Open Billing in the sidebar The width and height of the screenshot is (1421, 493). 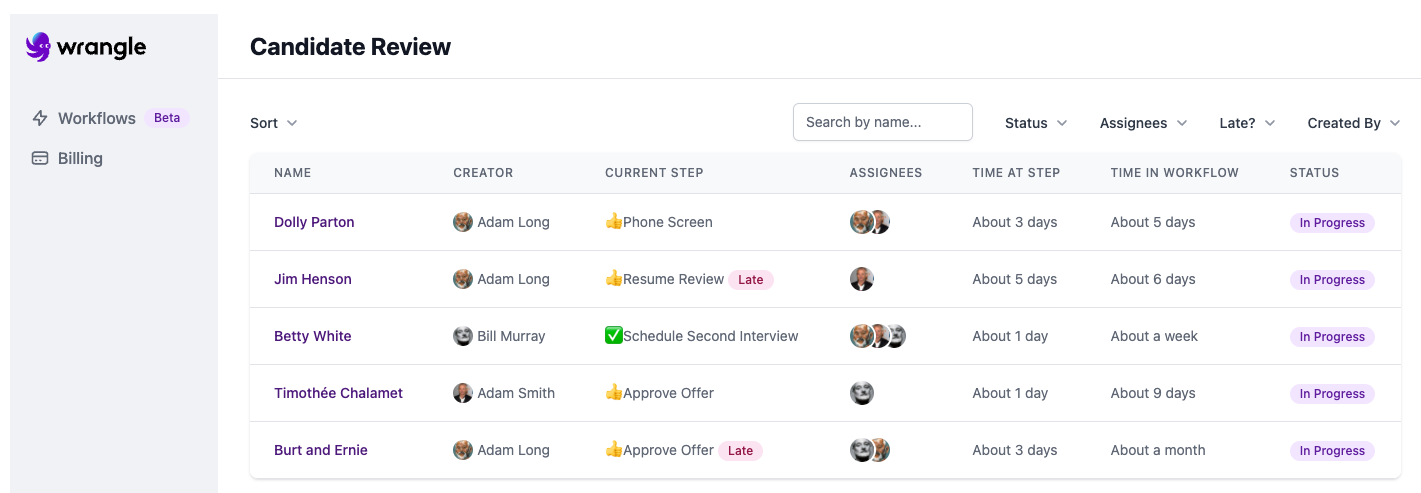click(80, 158)
